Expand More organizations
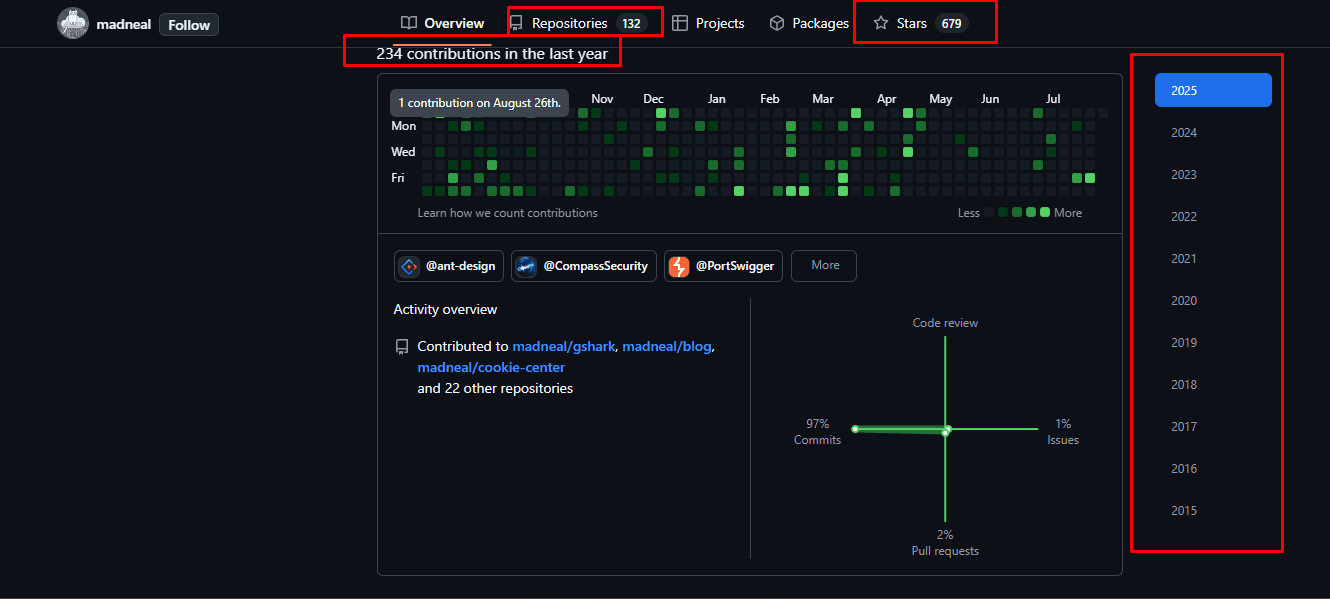 (x=824, y=266)
